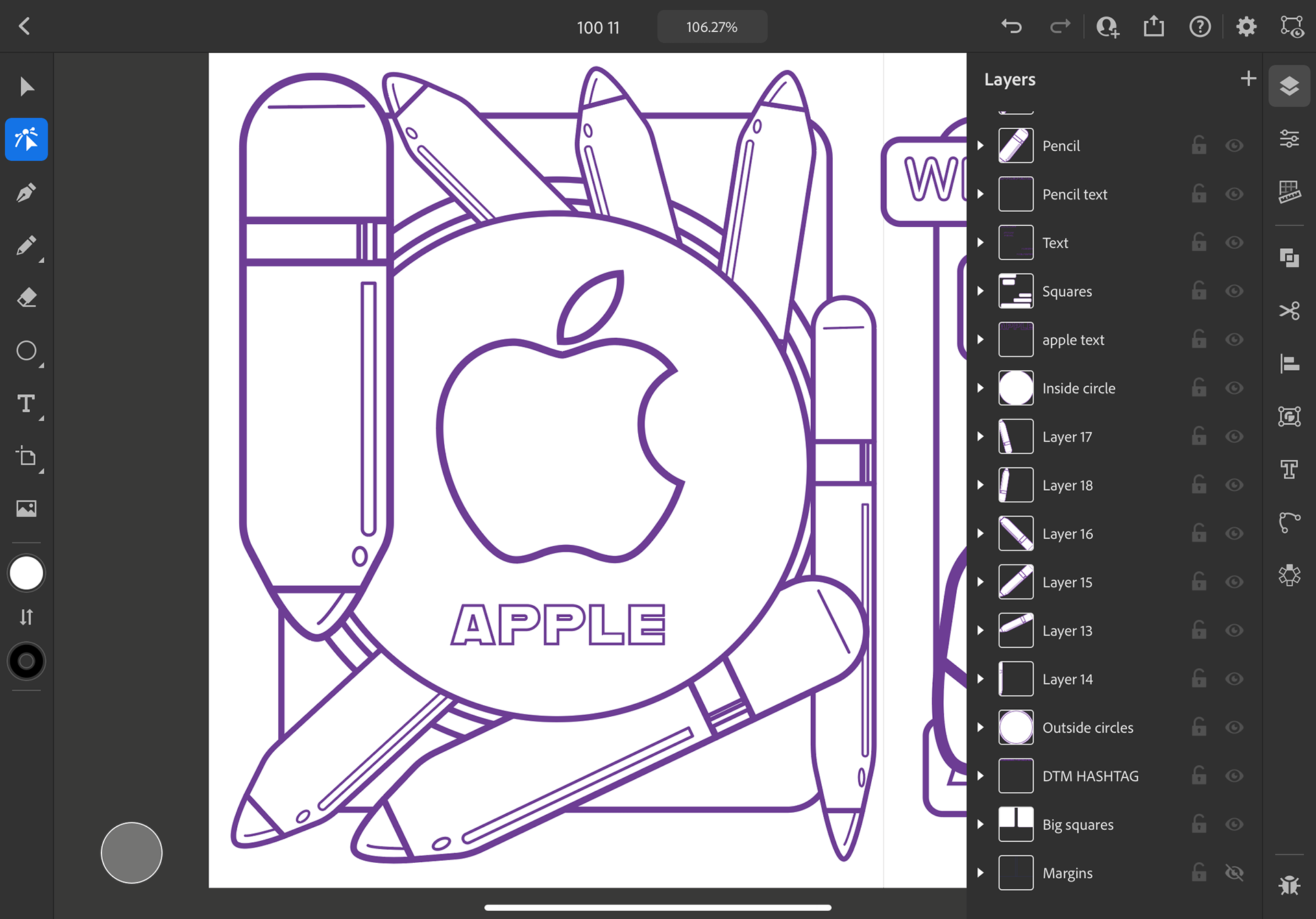Viewport: 1316px width, 919px height.
Task: Click the Inside circle layer thumbnail
Action: [1016, 388]
